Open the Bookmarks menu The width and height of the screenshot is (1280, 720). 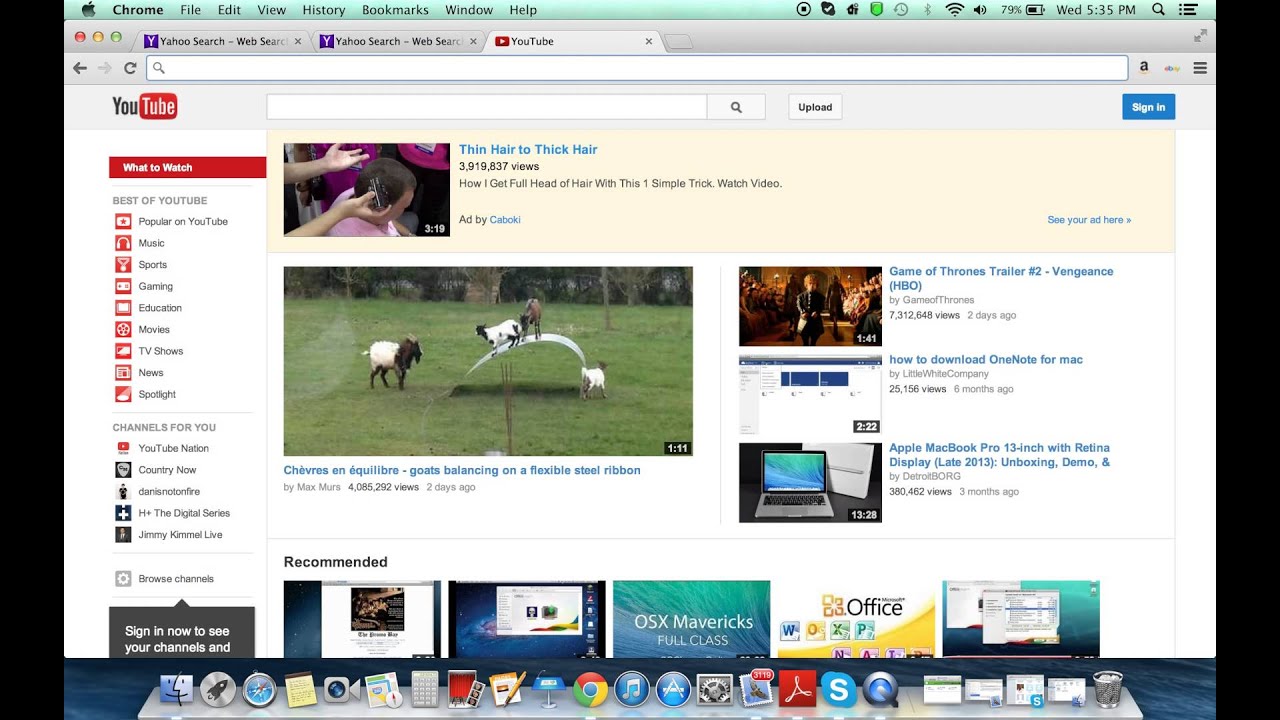pyautogui.click(x=395, y=10)
